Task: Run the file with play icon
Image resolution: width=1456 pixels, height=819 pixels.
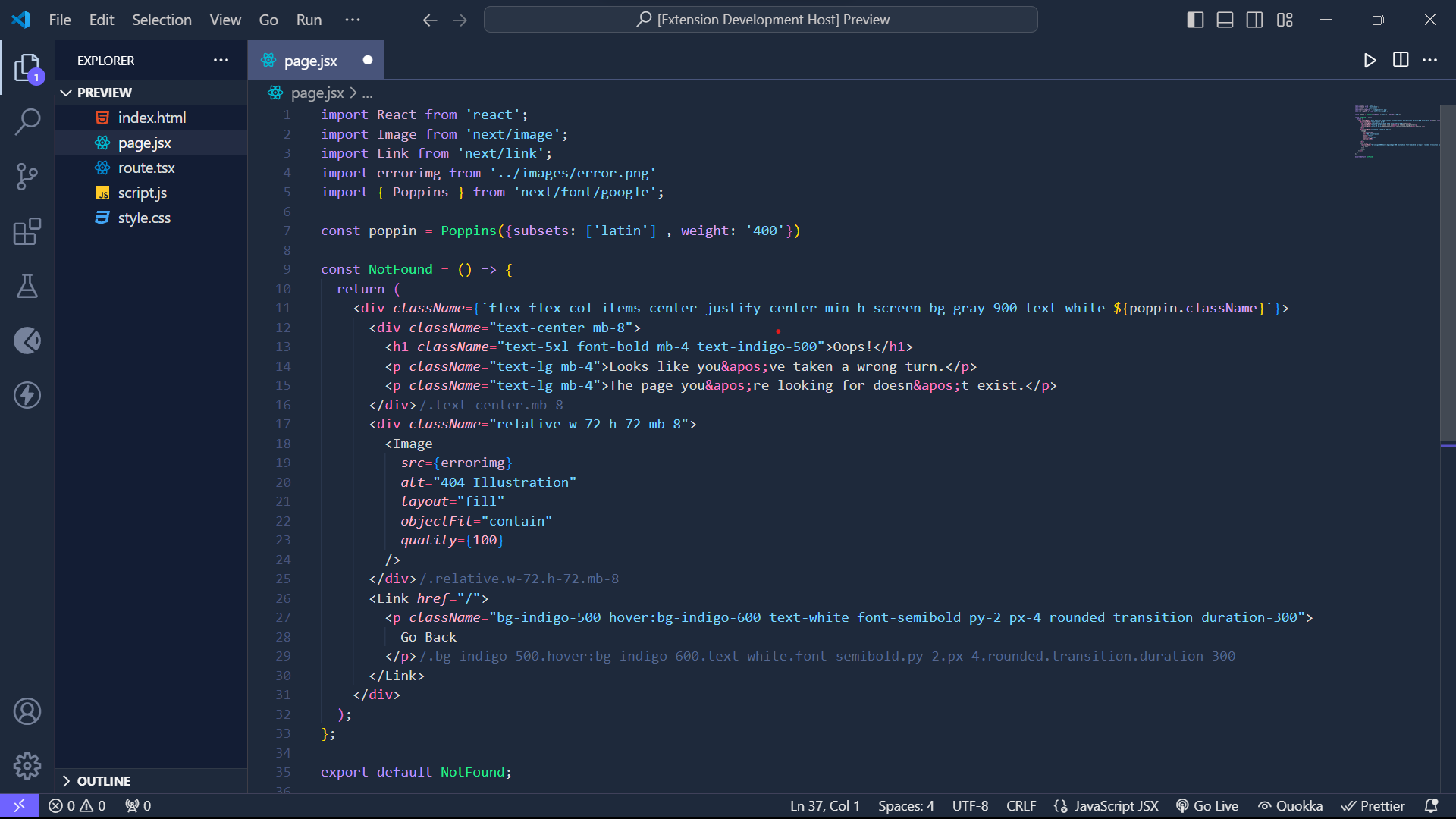Action: coord(1370,60)
